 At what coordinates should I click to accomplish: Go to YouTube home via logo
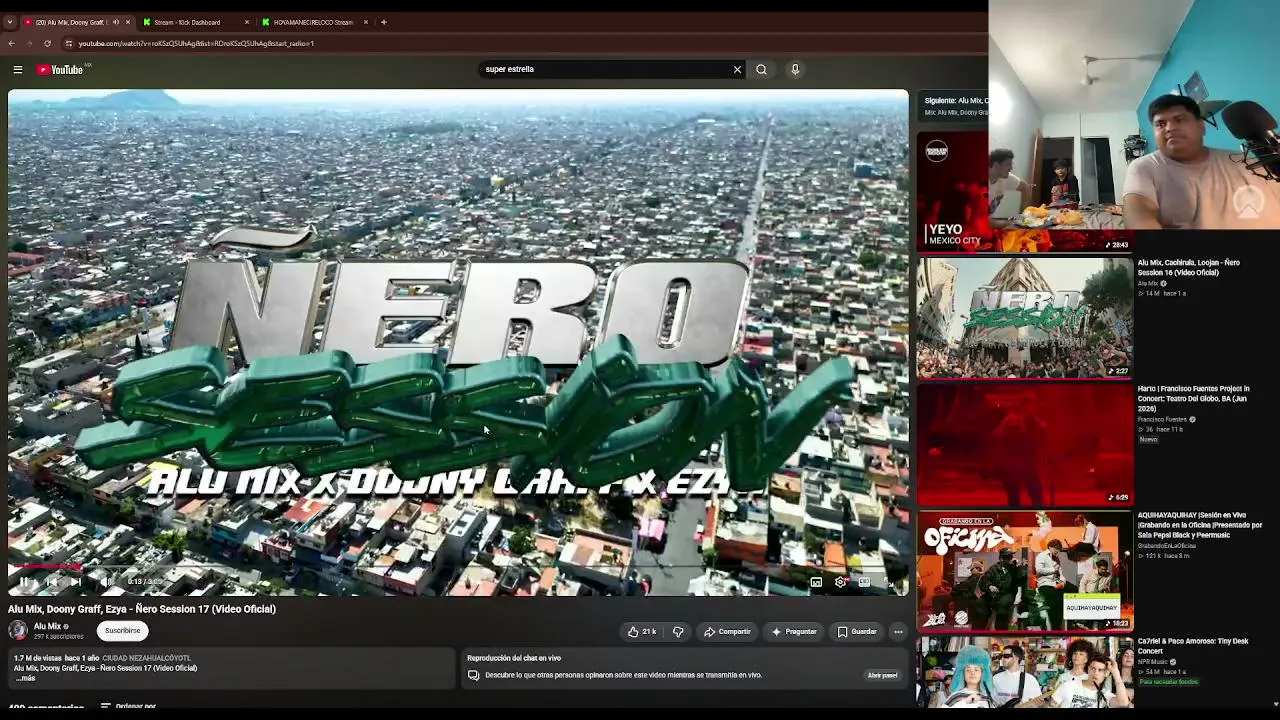tap(60, 70)
